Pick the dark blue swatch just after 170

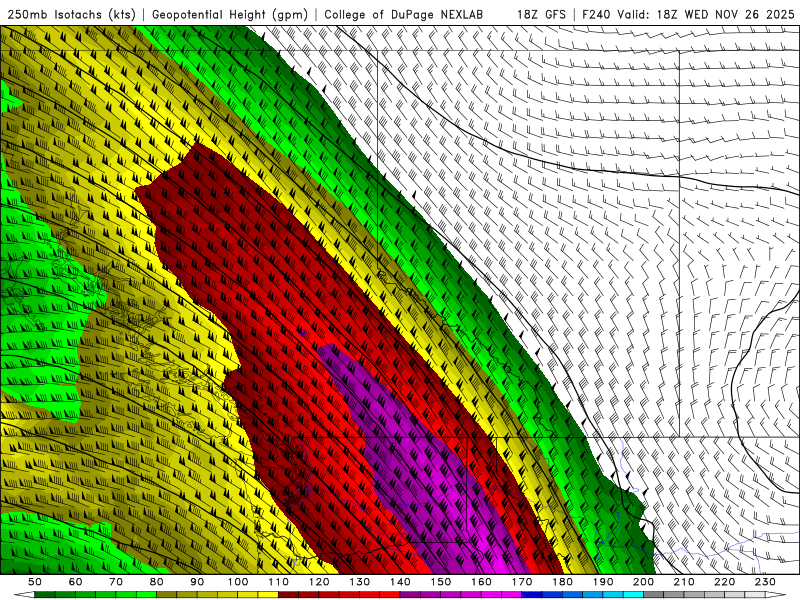532,594
